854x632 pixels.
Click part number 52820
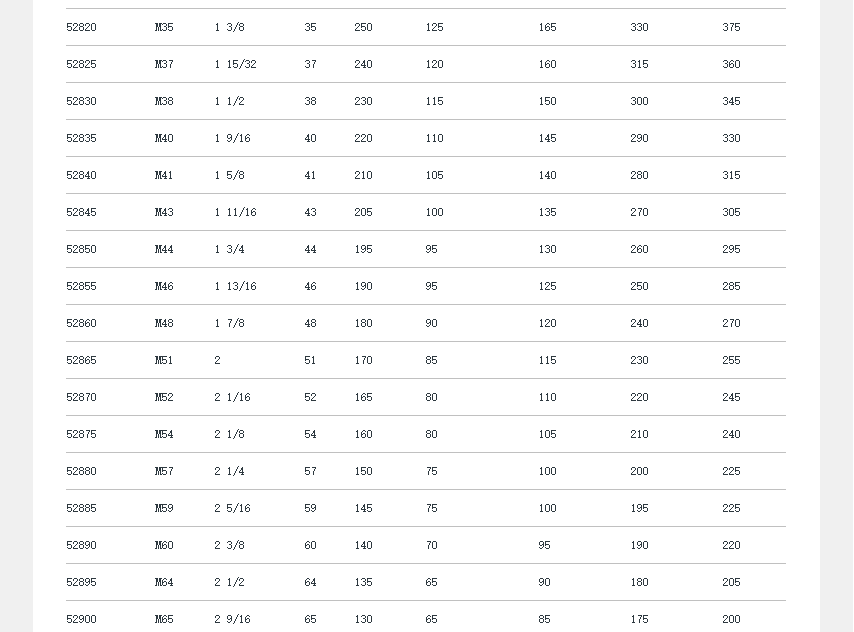(81, 28)
